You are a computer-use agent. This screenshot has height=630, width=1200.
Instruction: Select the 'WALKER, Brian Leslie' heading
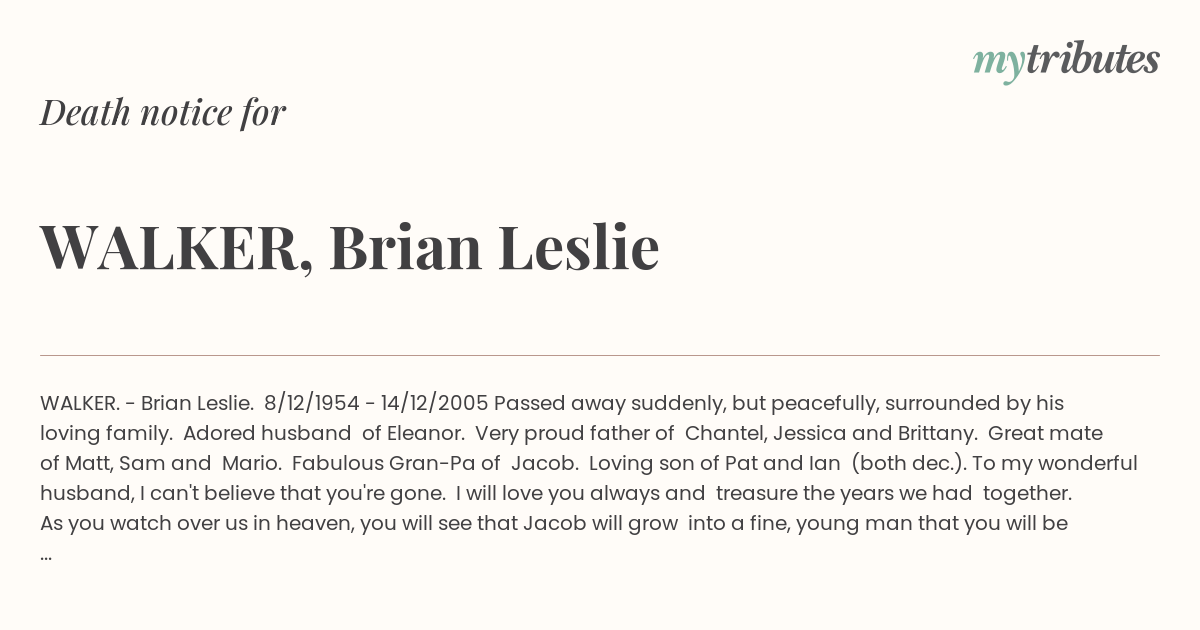click(x=350, y=247)
